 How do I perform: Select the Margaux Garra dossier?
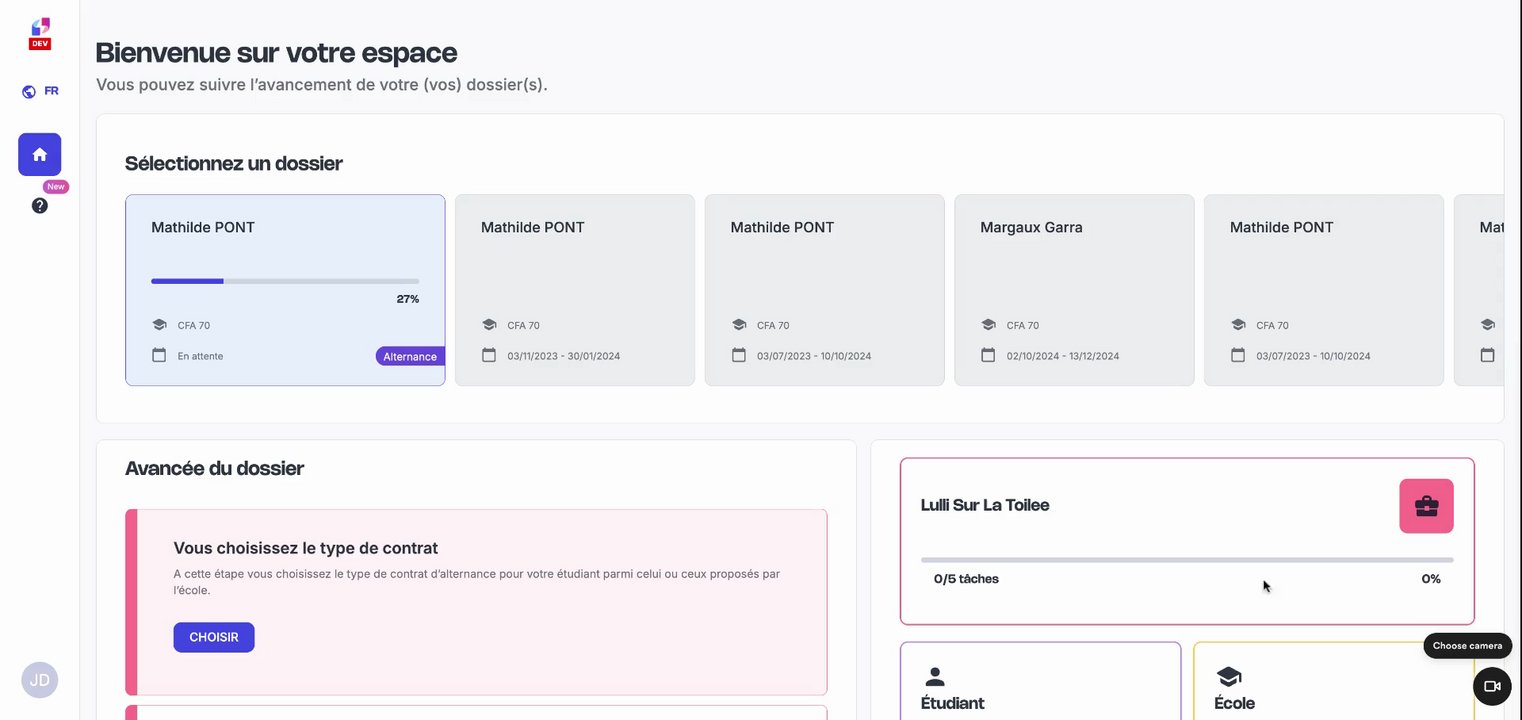click(1074, 290)
